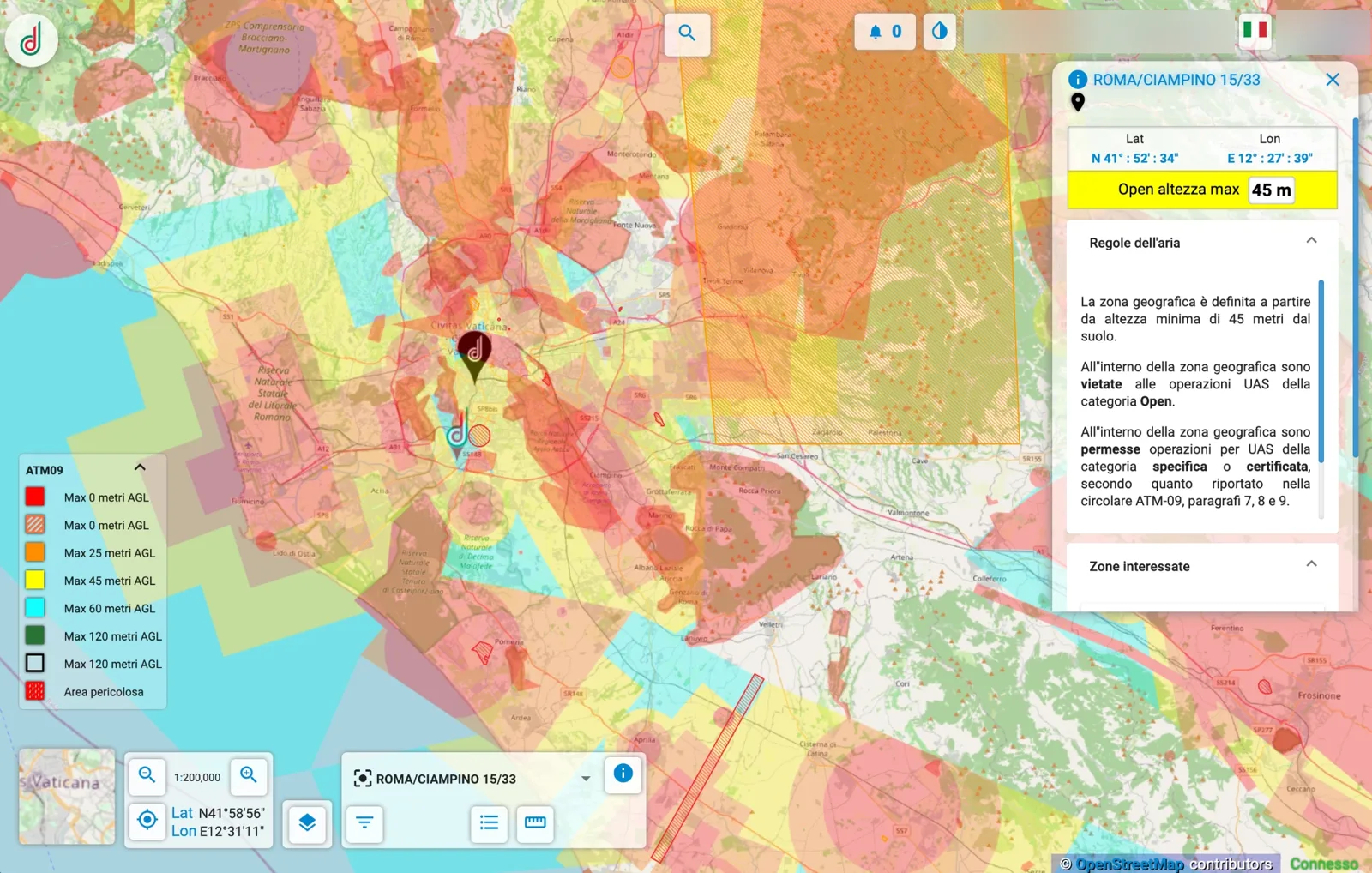Click the Connesso status label
The width and height of the screenshot is (1372, 873).
(x=1324, y=864)
